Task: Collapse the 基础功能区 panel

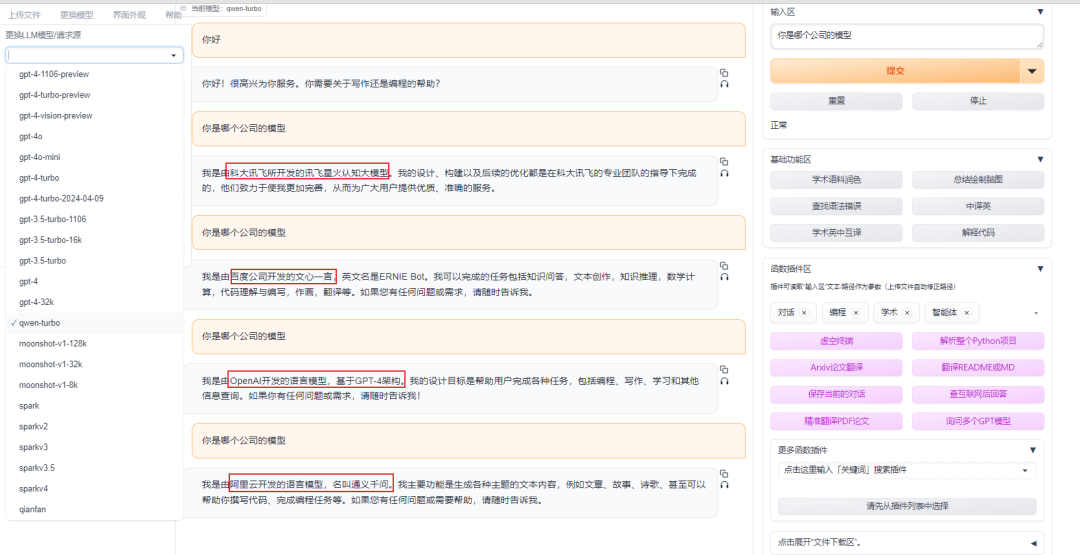Action: [x=1040, y=159]
